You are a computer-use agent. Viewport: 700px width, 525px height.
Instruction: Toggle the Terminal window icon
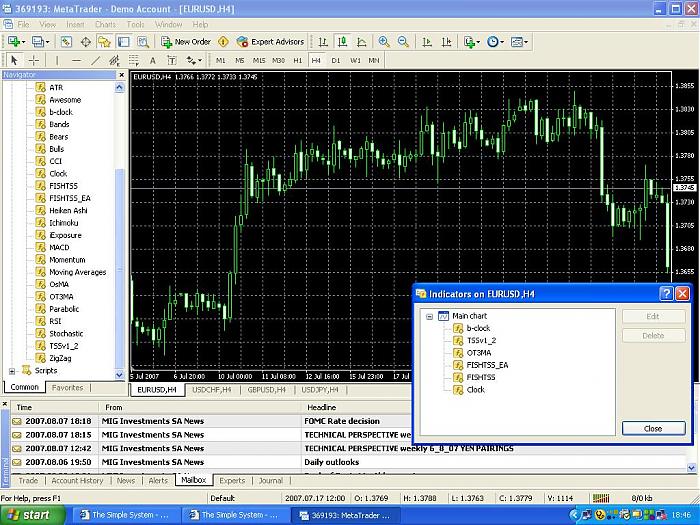pyautogui.click(x=124, y=42)
